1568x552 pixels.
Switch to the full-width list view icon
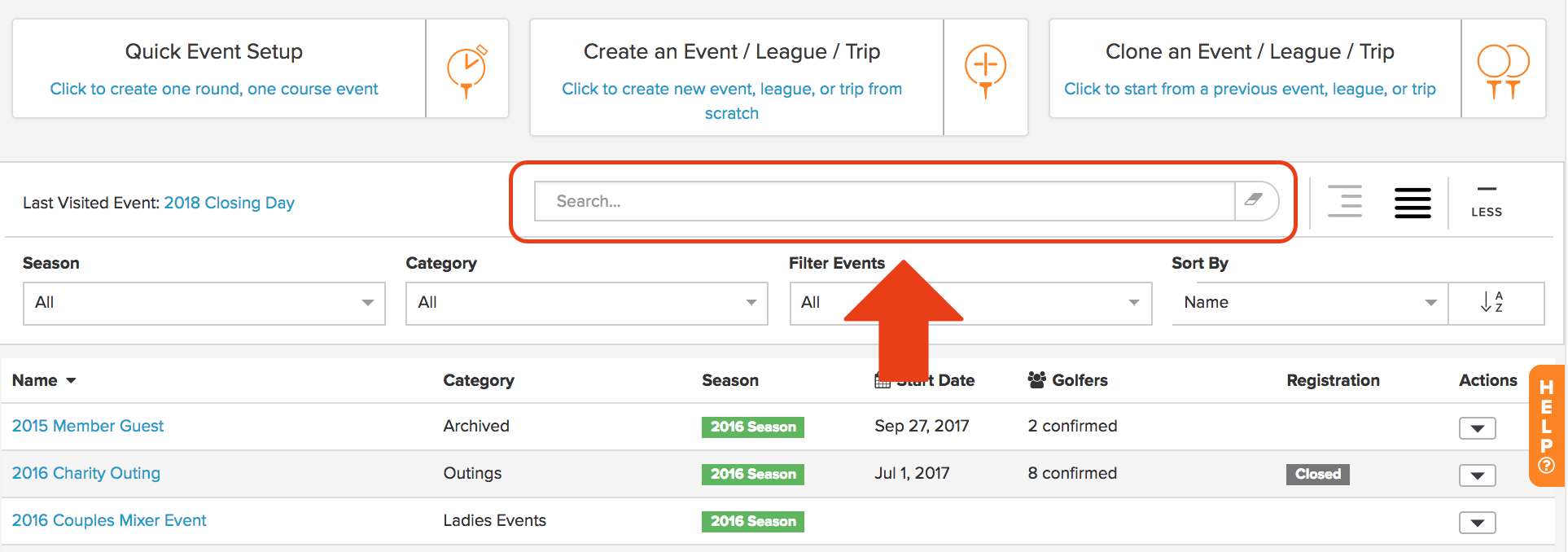coord(1413,203)
